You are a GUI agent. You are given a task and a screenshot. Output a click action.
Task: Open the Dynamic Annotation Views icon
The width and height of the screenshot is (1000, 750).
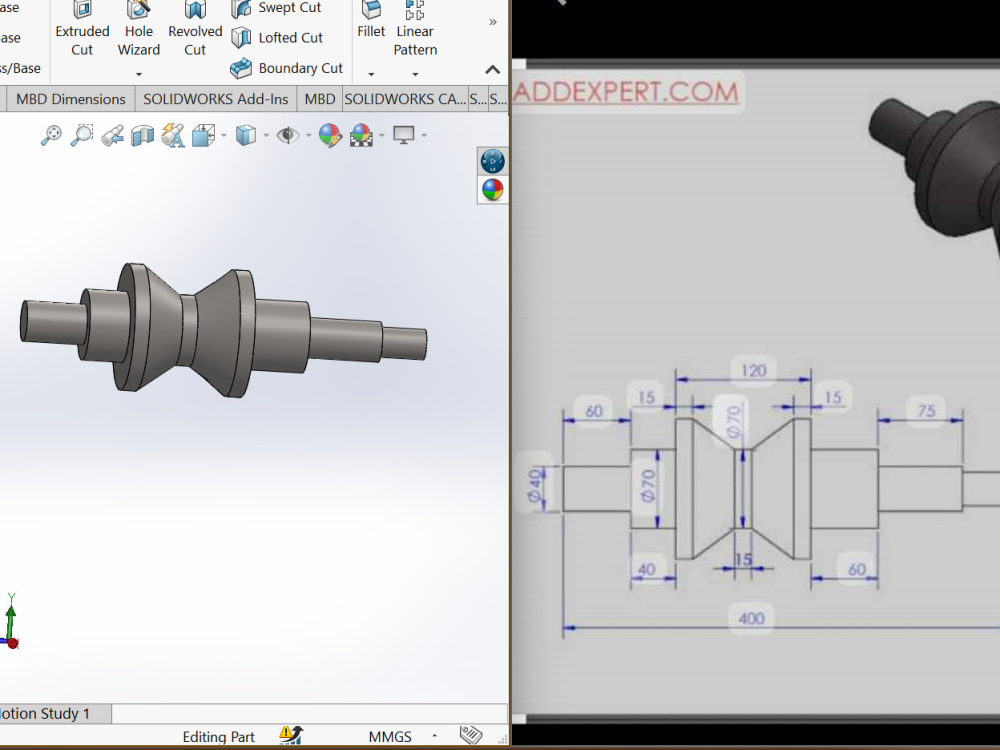point(173,135)
